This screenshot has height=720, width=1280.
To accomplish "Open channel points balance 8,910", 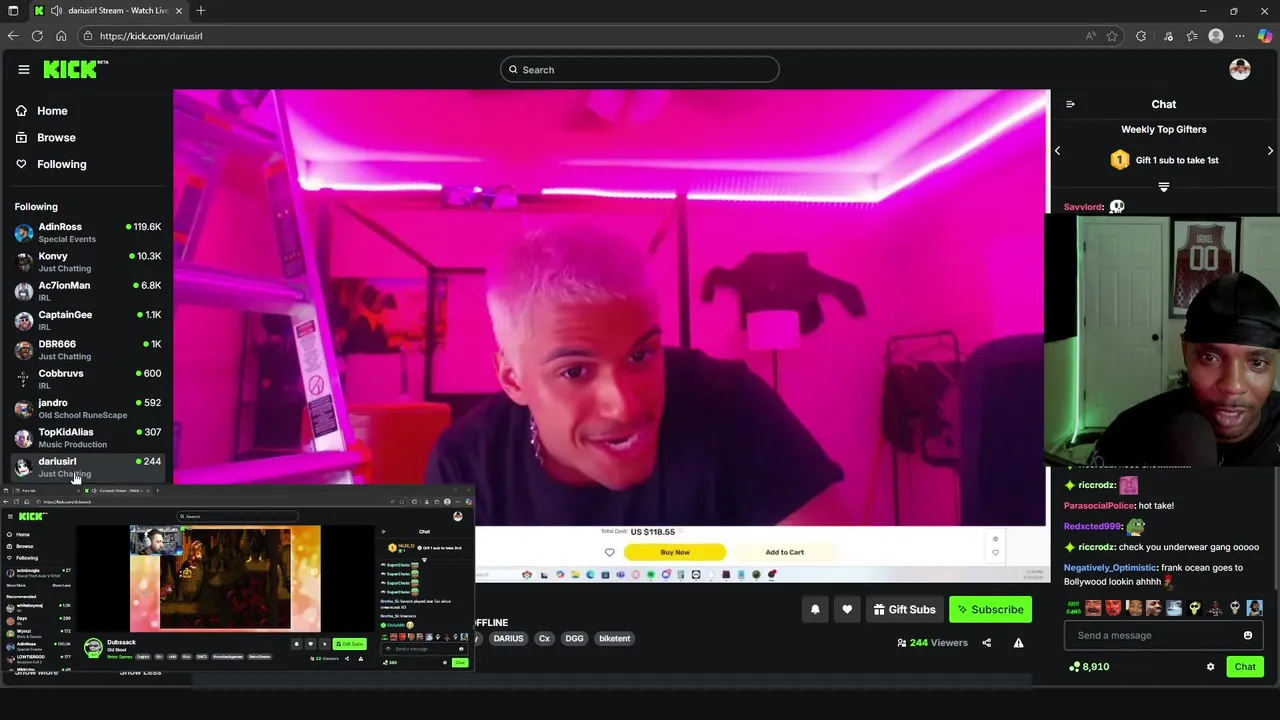I will click(x=1089, y=667).
